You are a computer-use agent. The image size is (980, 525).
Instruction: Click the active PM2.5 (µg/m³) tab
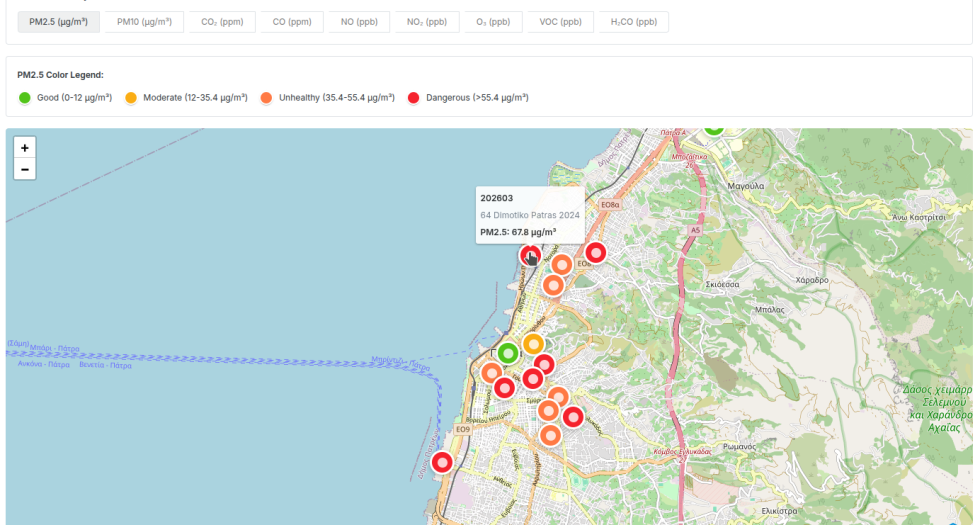click(58, 22)
